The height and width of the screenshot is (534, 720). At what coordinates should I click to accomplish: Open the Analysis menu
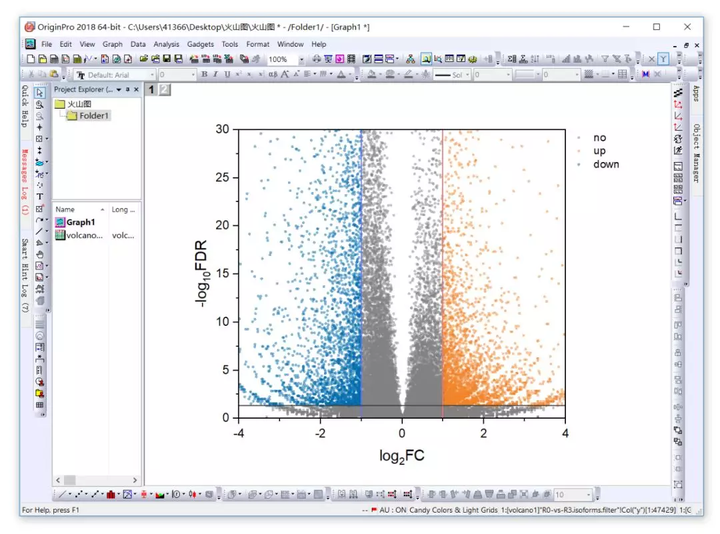tap(166, 44)
